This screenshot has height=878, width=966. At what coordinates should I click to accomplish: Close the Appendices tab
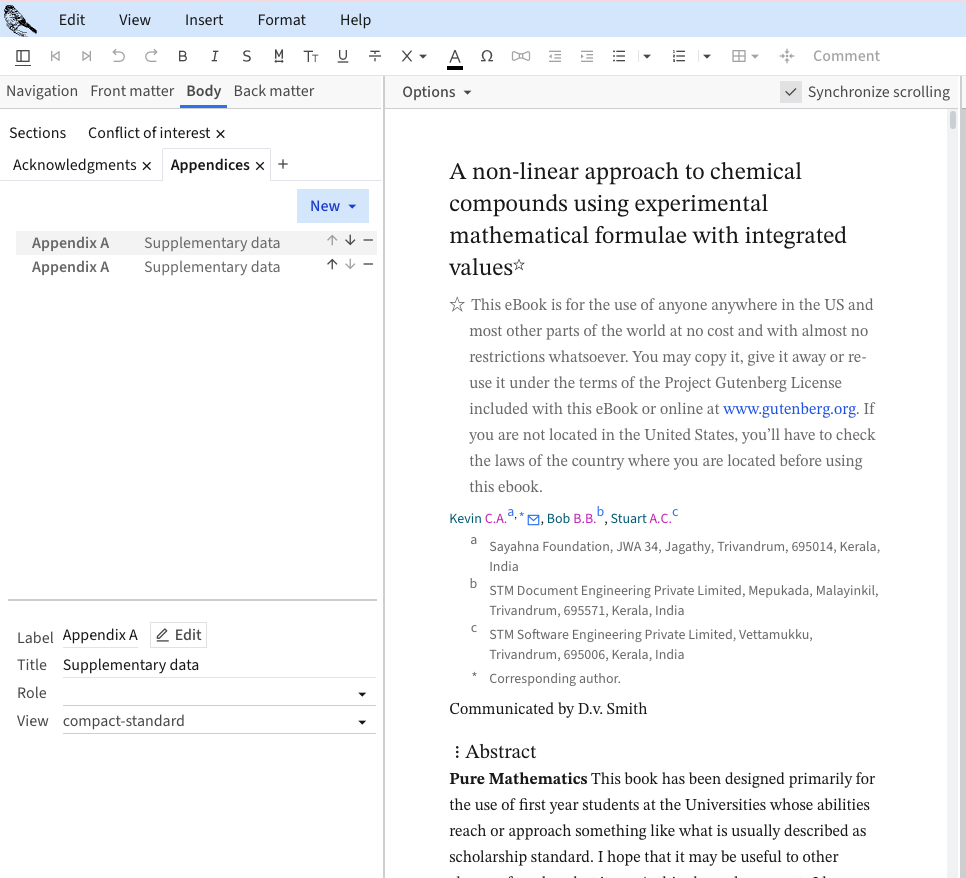[260, 166]
